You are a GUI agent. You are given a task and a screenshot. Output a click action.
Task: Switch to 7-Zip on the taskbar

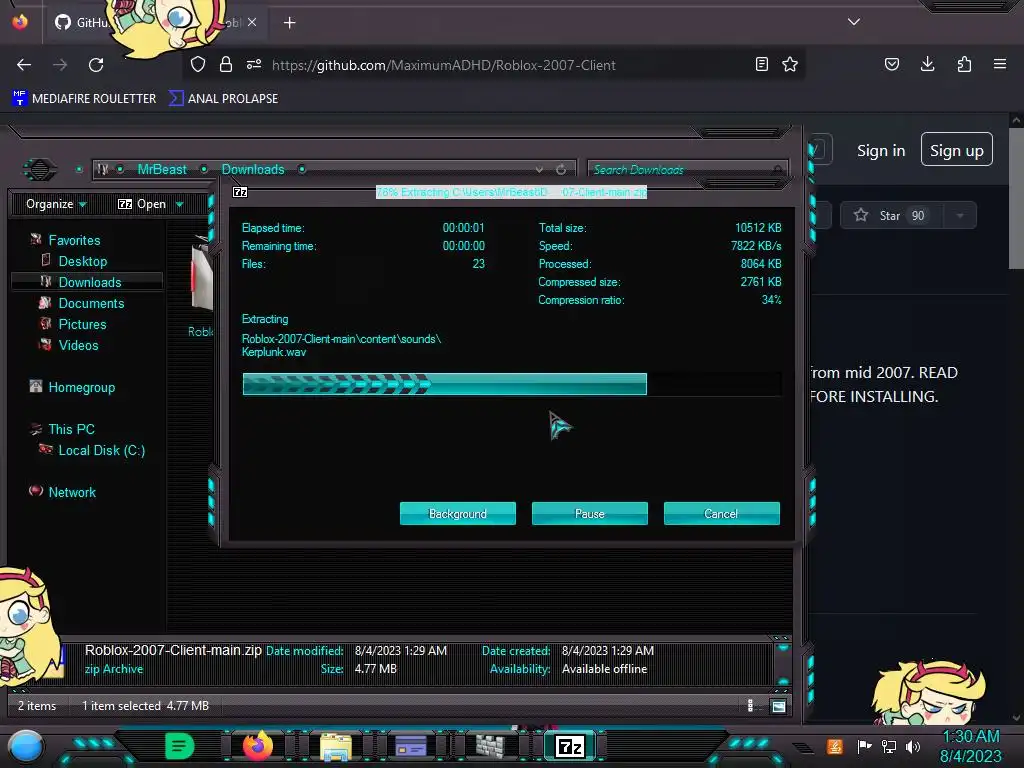coord(570,746)
